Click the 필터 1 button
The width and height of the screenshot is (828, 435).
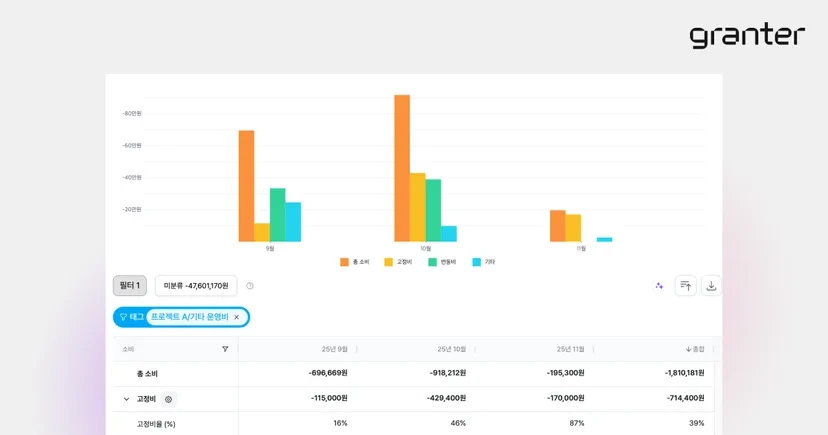pos(130,286)
